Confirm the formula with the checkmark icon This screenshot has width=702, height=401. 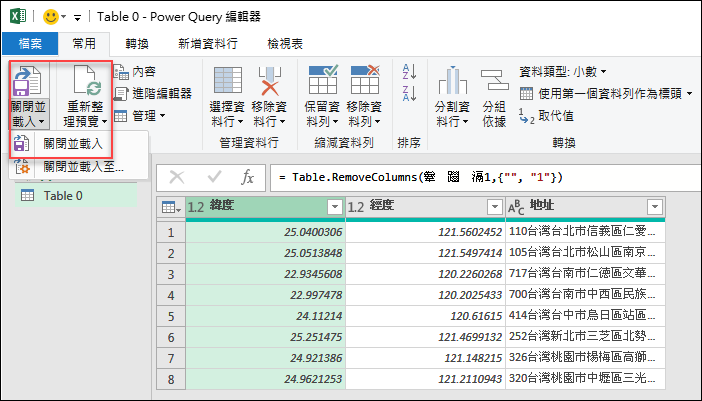214,178
